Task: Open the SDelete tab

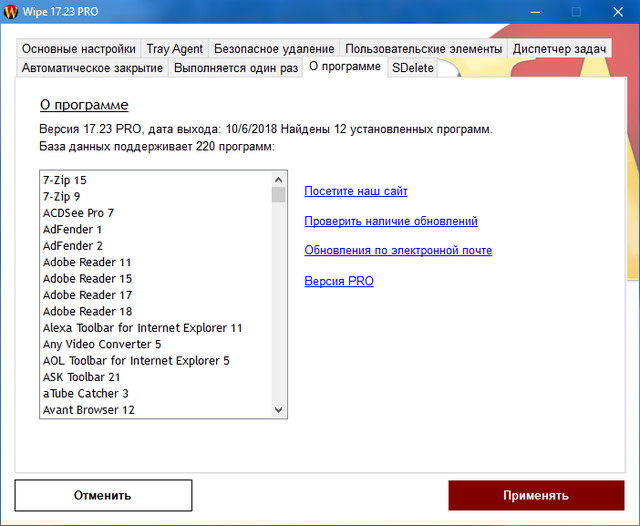Action: pos(413,67)
